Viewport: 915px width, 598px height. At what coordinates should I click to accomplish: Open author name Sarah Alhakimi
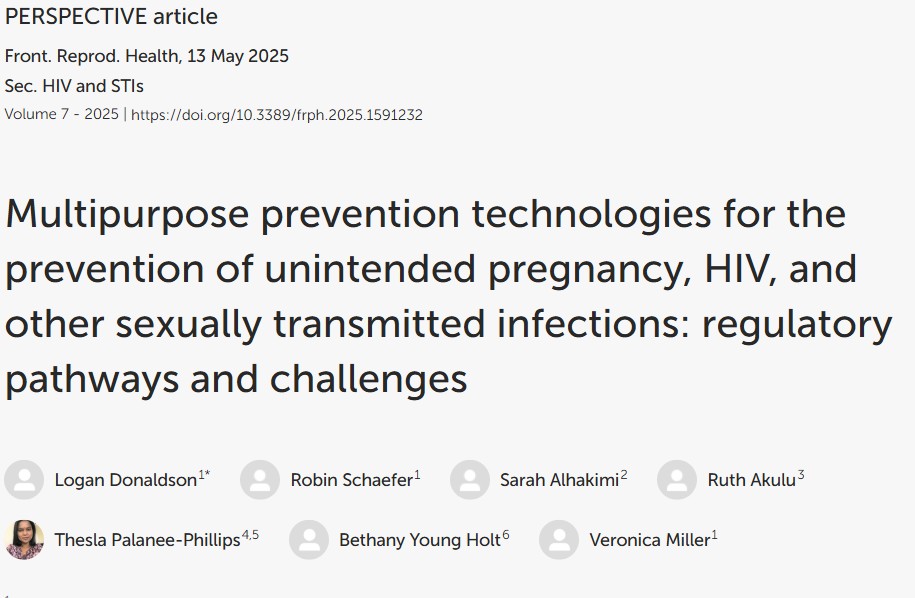(559, 480)
